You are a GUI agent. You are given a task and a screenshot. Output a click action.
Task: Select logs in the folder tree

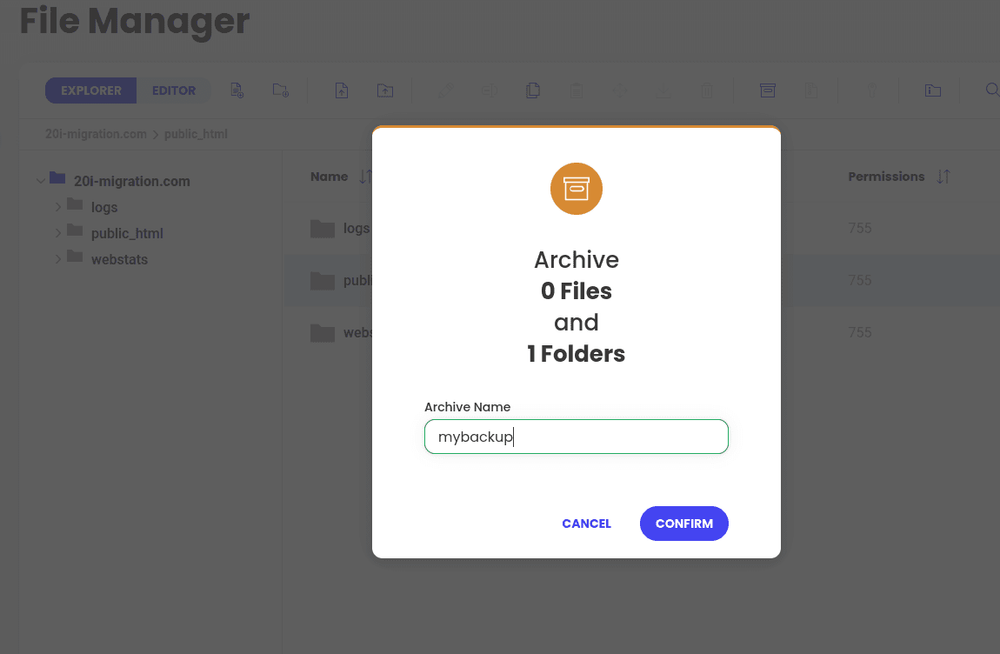[x=105, y=207]
